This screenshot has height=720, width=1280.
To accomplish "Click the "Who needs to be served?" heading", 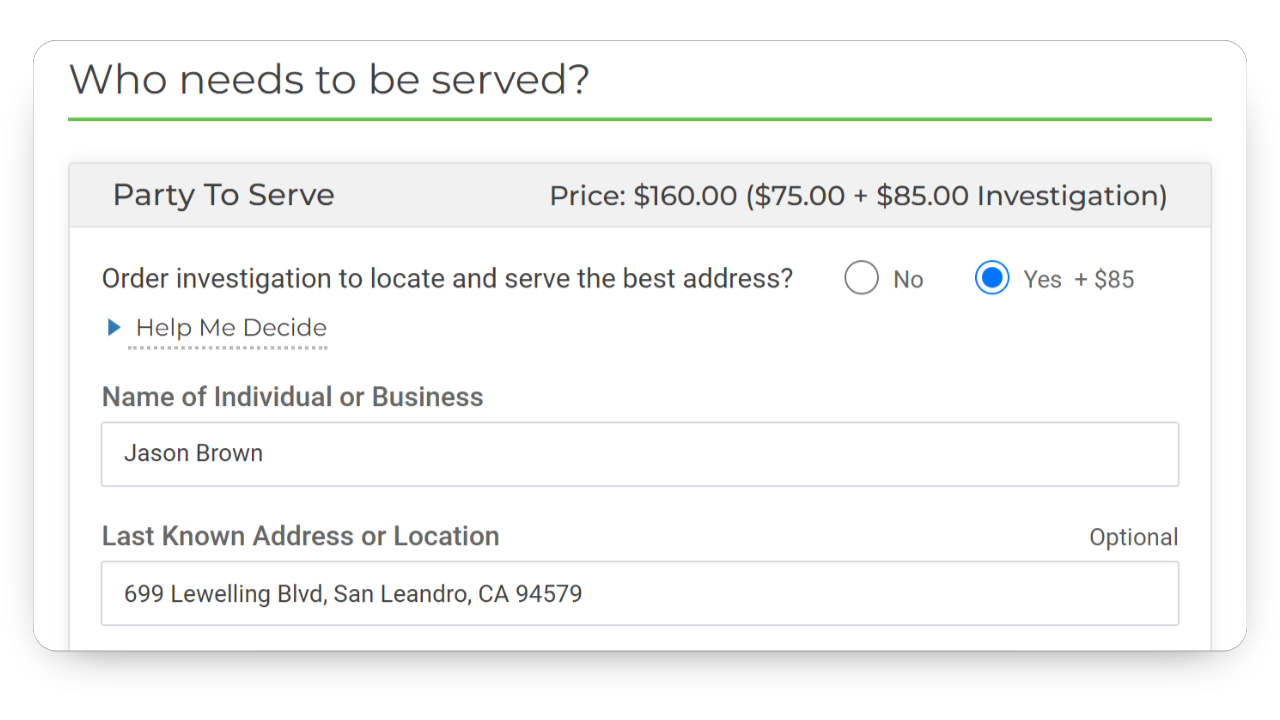I will (329, 79).
